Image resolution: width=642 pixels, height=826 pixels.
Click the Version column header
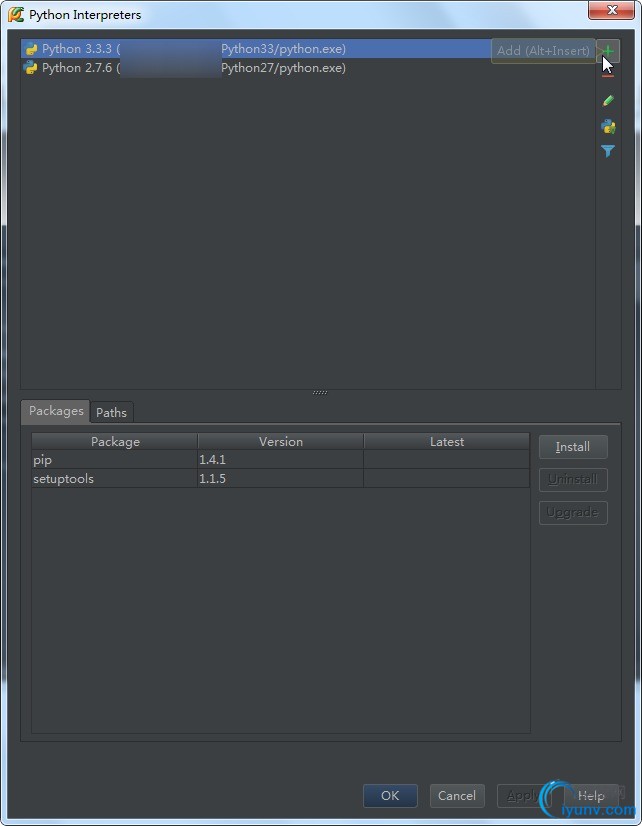[x=281, y=441]
